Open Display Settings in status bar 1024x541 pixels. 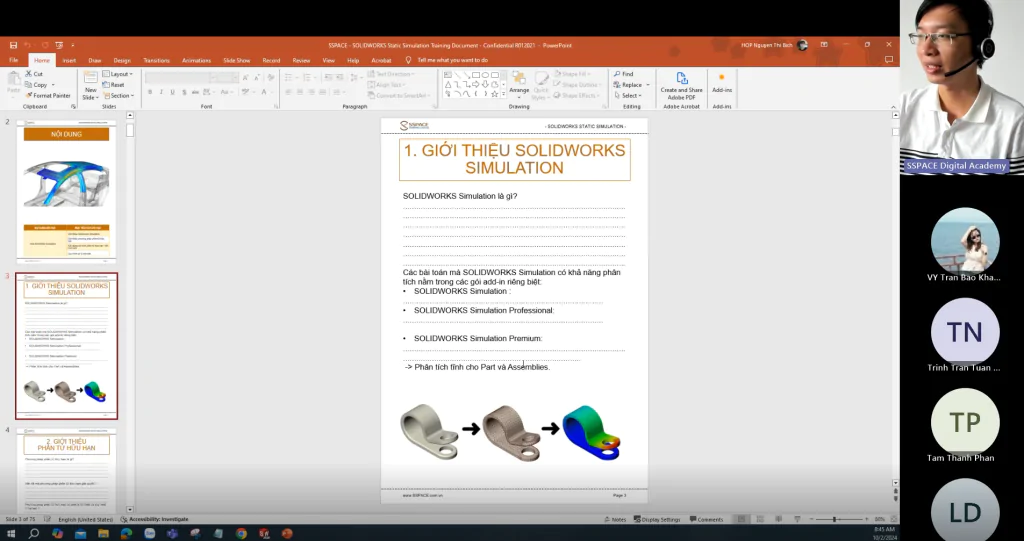(x=656, y=519)
